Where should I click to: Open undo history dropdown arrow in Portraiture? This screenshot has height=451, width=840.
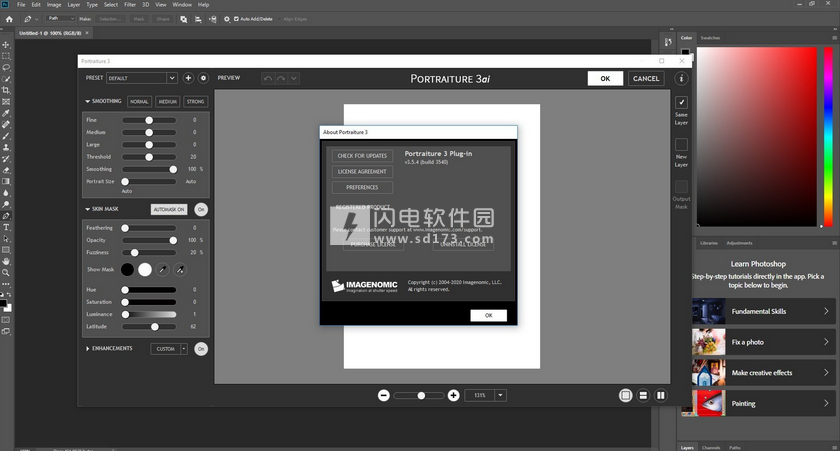[x=294, y=78]
